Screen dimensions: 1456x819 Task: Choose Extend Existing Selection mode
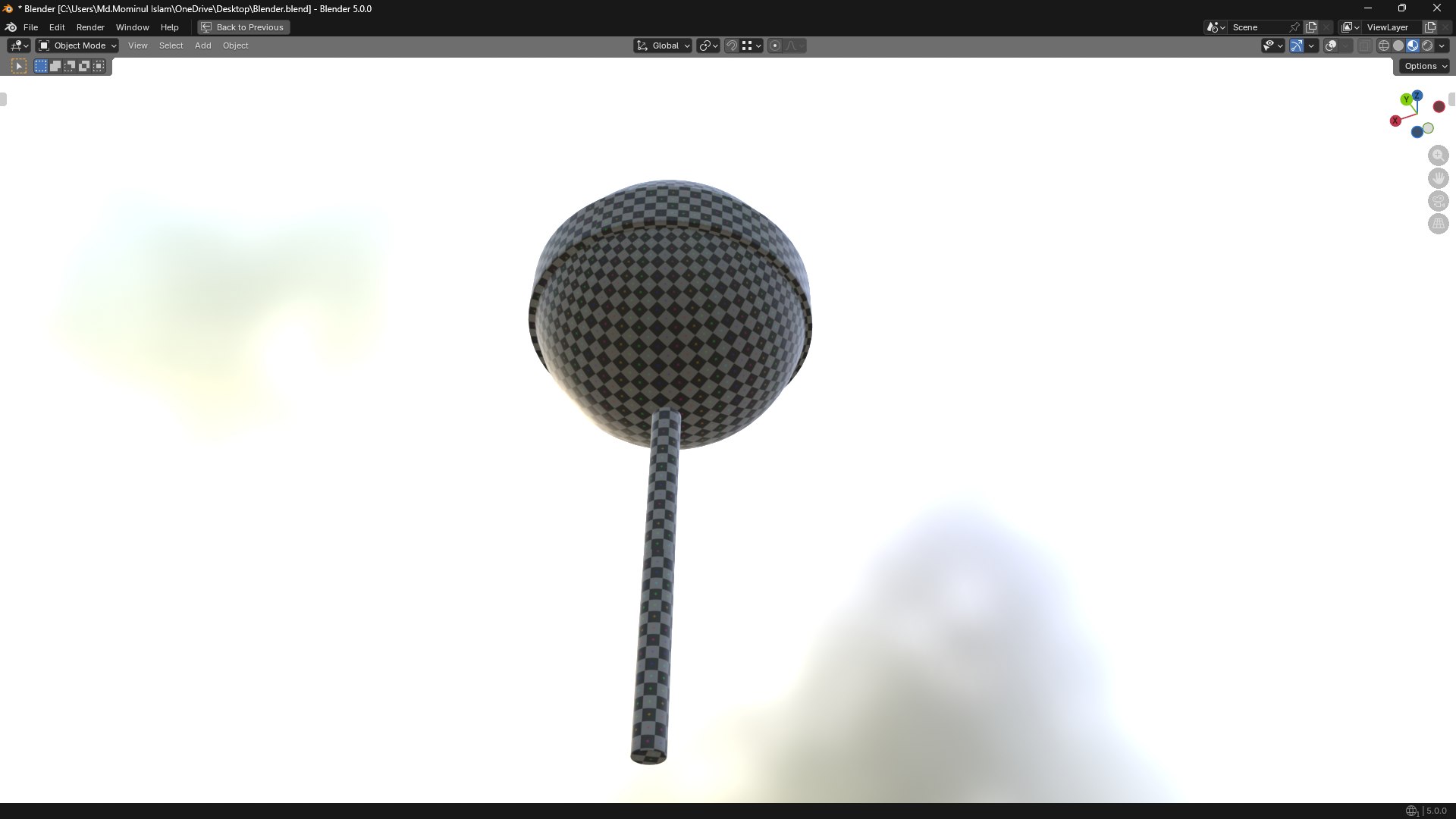[55, 67]
